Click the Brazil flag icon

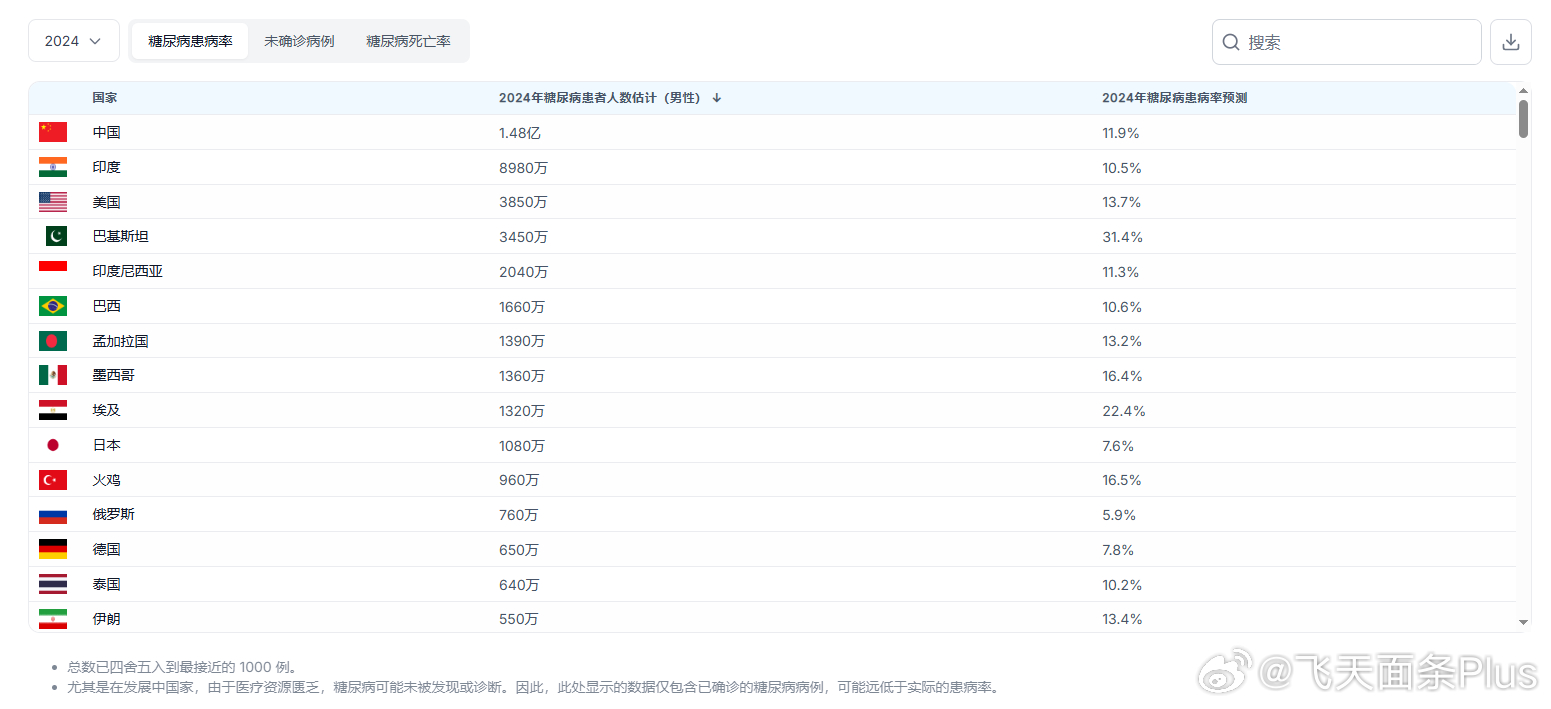click(x=53, y=306)
